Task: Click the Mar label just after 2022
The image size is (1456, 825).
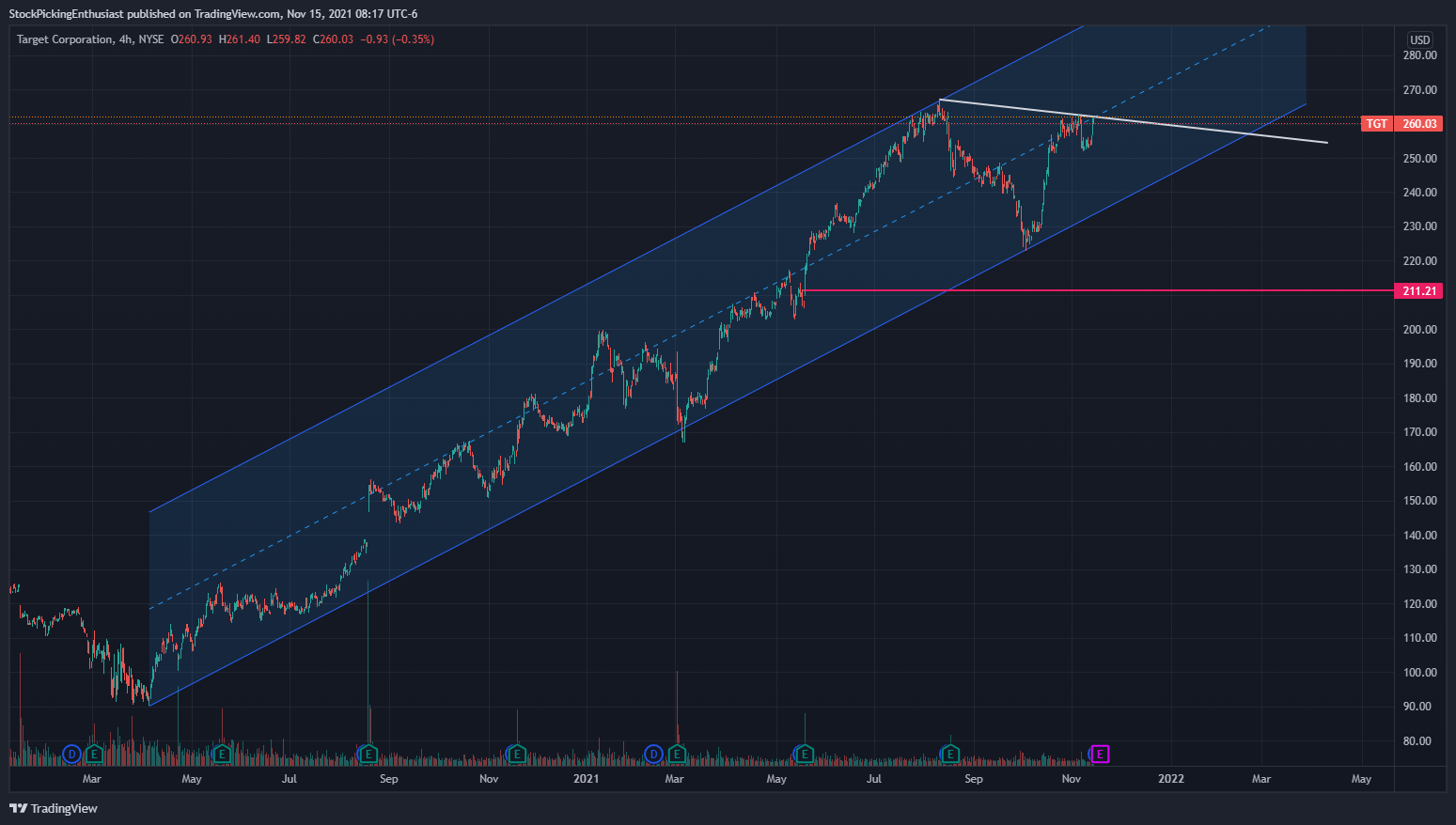Action: pos(1261,779)
